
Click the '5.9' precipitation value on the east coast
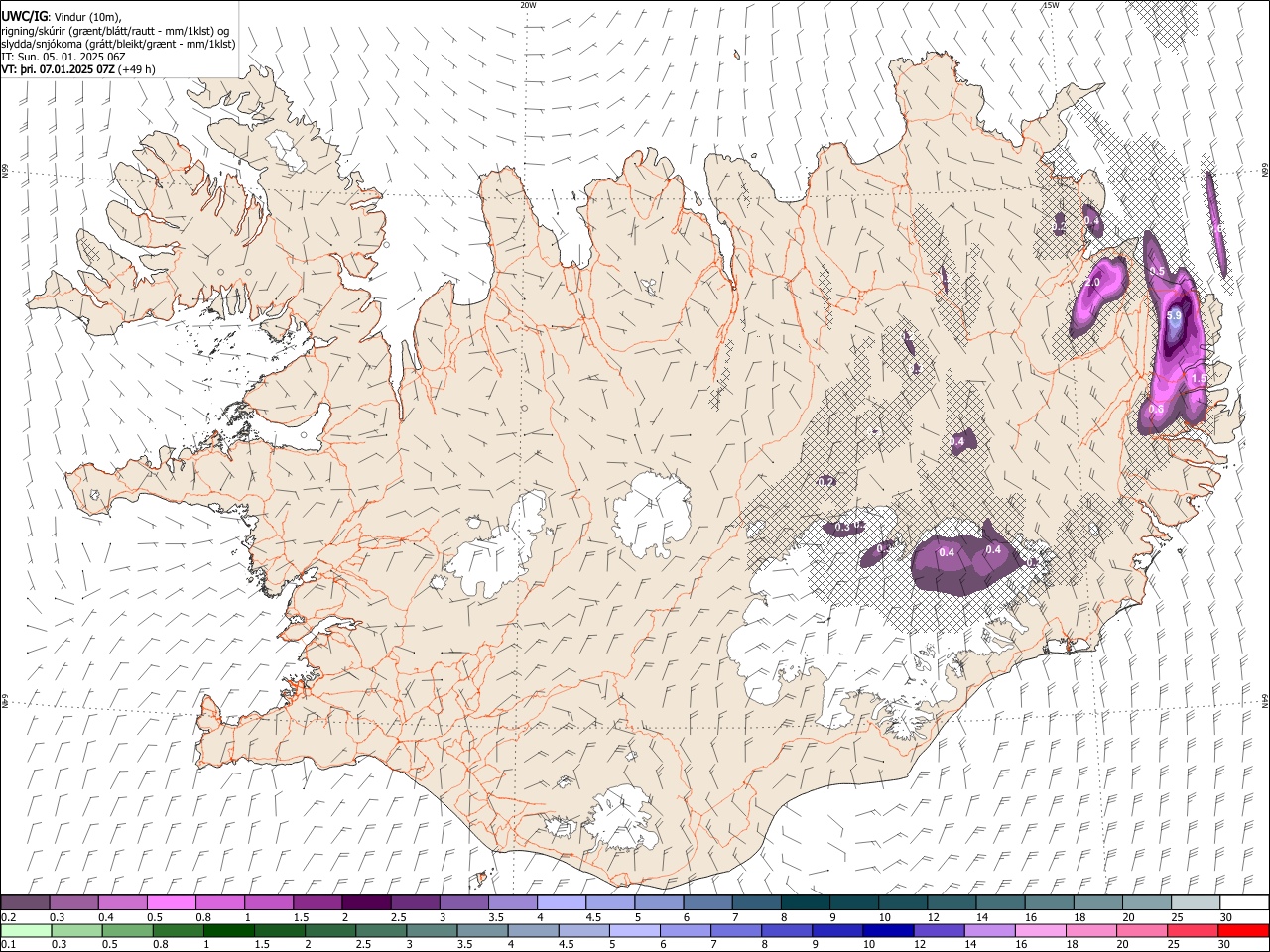[1174, 316]
